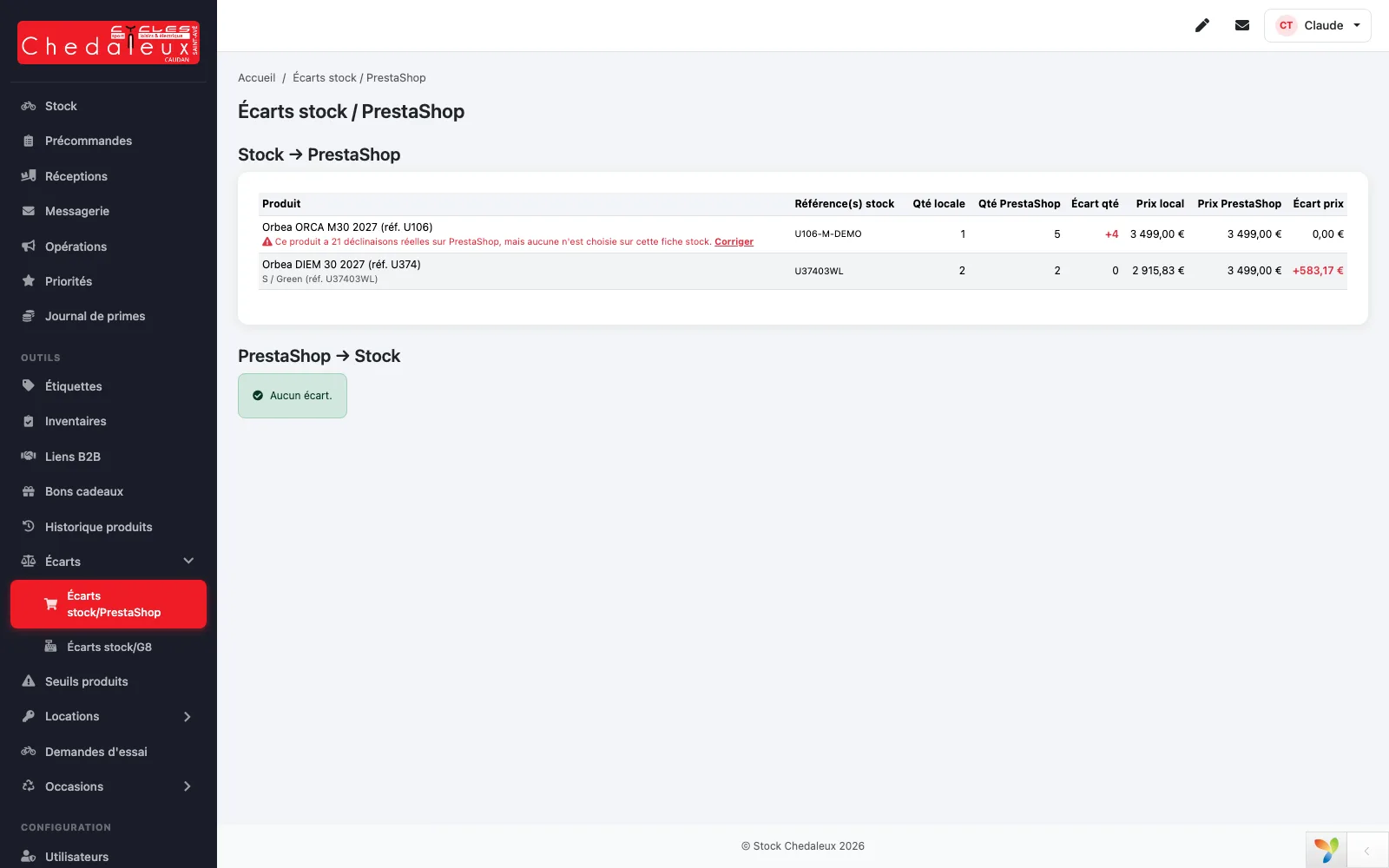Click reference U106-M-DEMO in the table

[x=828, y=234]
